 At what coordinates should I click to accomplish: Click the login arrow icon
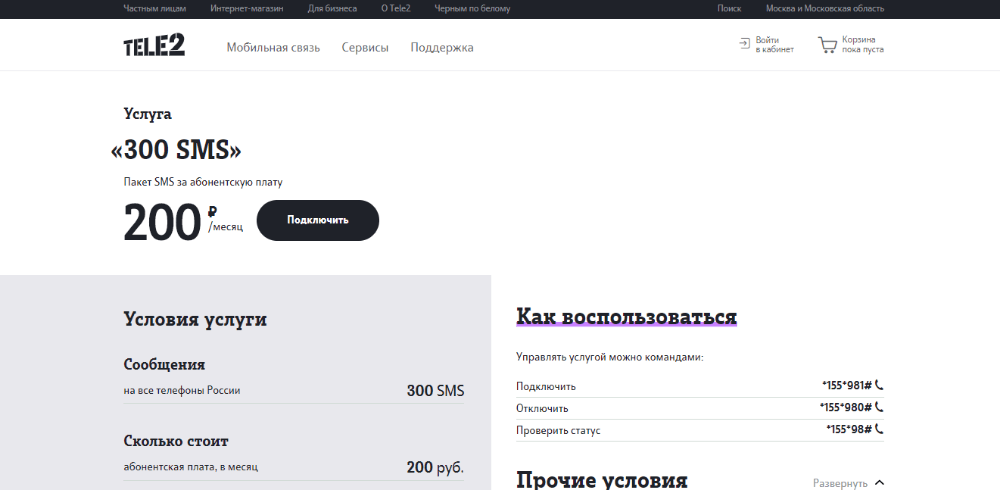(x=744, y=43)
